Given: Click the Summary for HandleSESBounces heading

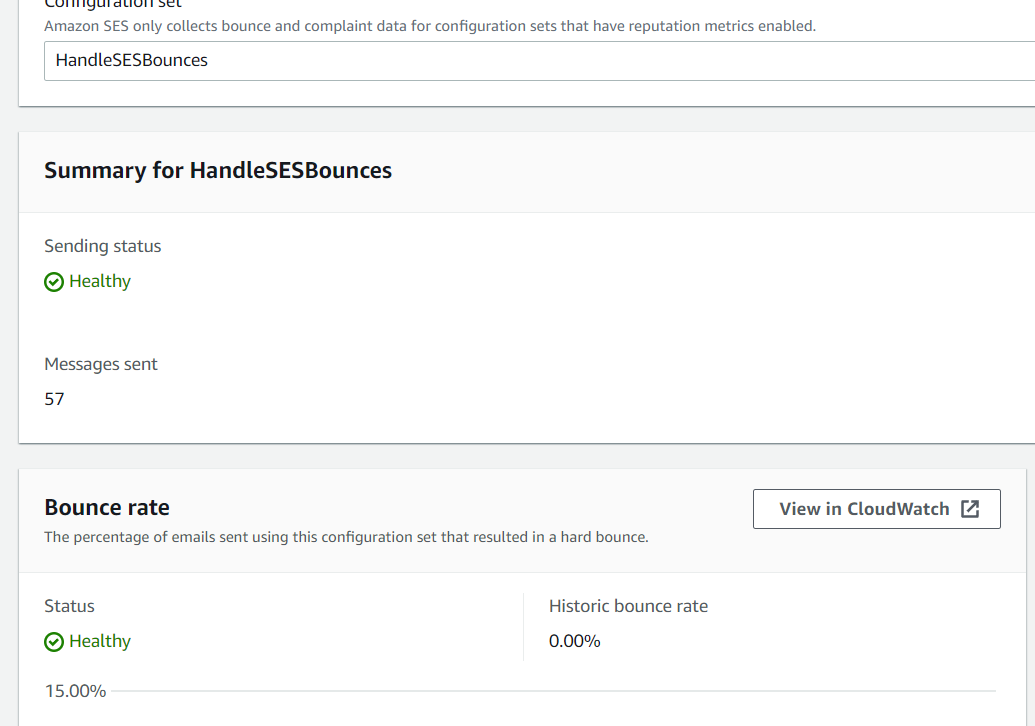Looking at the screenshot, I should tap(218, 170).
